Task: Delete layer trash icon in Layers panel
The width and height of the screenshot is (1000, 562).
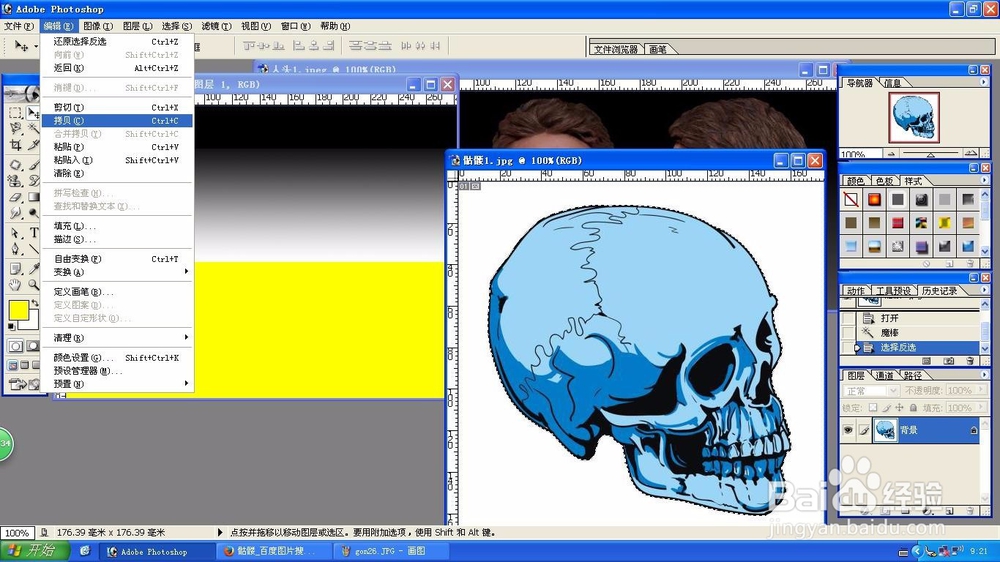Action: coord(969,511)
